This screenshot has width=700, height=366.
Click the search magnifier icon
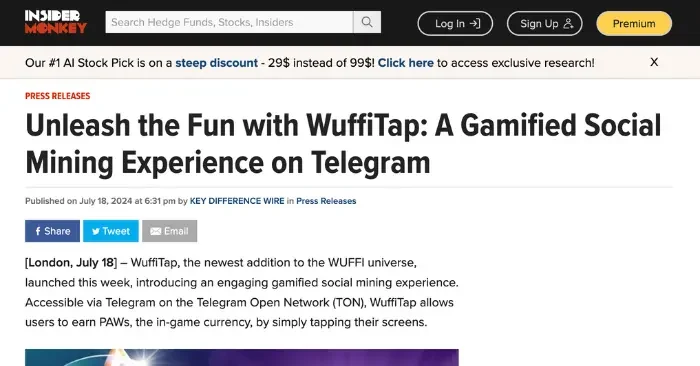tap(367, 22)
